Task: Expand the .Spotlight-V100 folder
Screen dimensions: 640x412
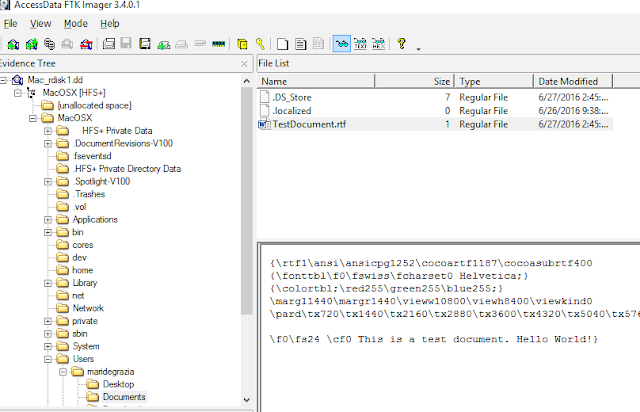Action: 48,182
